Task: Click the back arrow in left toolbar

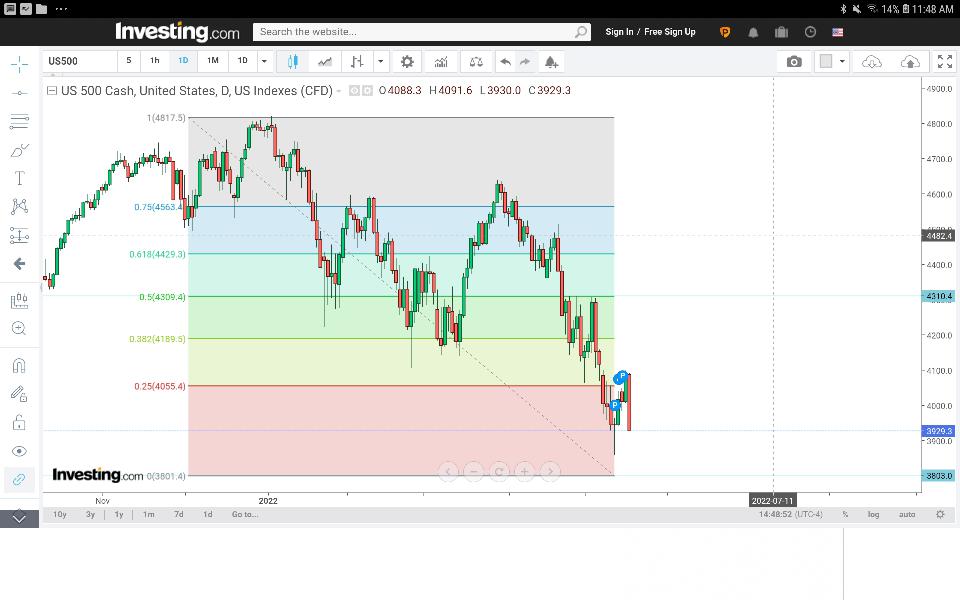Action: click(19, 264)
